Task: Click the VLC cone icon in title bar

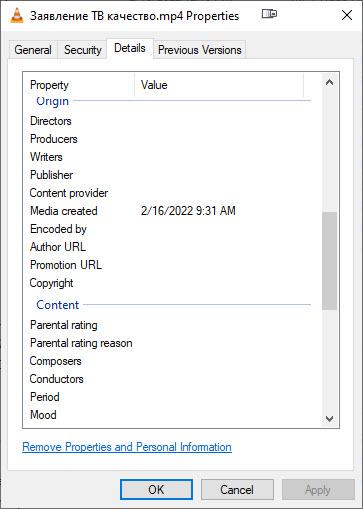Action: [x=17, y=15]
